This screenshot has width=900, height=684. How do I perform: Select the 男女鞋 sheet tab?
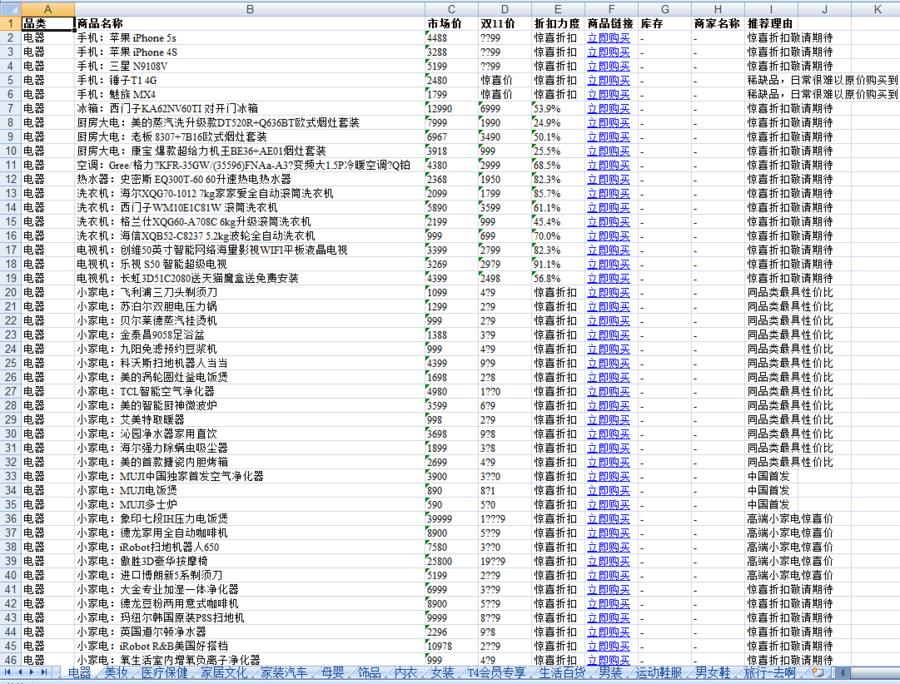tap(712, 672)
